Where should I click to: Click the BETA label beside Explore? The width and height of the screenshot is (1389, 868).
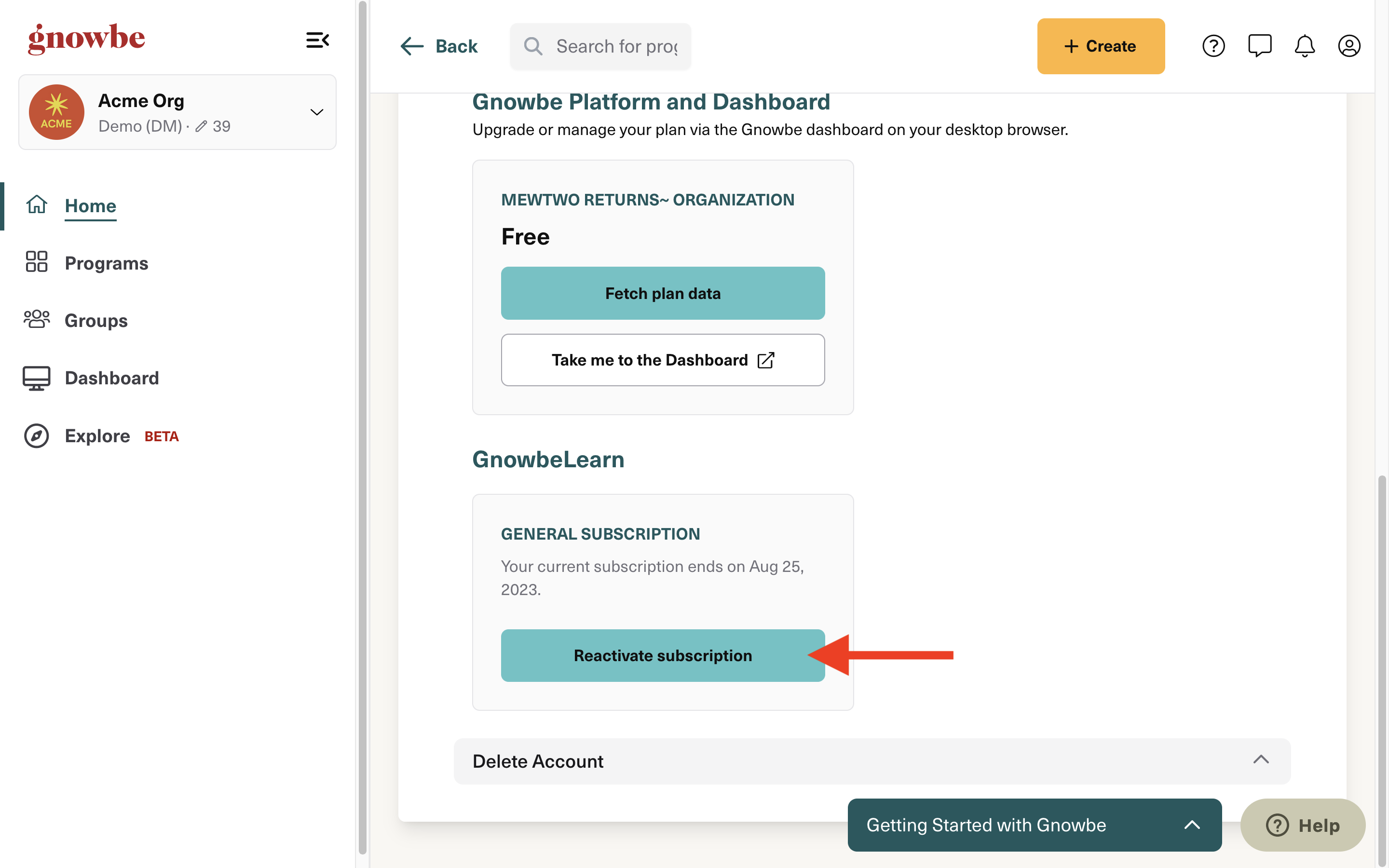pyautogui.click(x=162, y=437)
